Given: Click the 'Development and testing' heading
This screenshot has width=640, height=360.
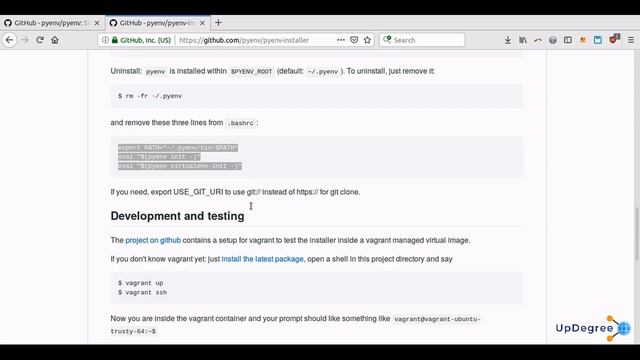Looking at the screenshot, I should coord(177,216).
